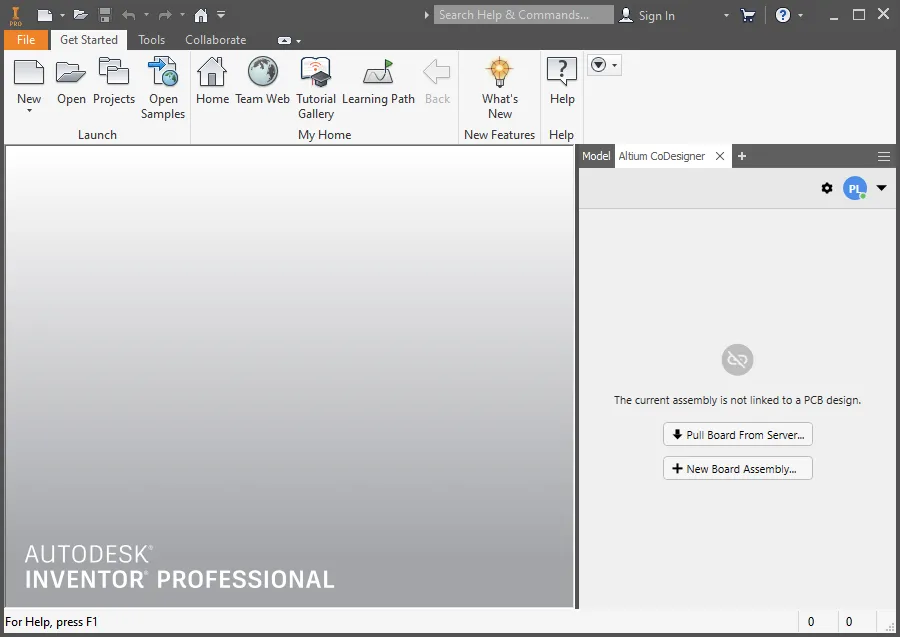Go to Home in My Home group
Viewport: 900px width, 637px height.
pos(212,81)
